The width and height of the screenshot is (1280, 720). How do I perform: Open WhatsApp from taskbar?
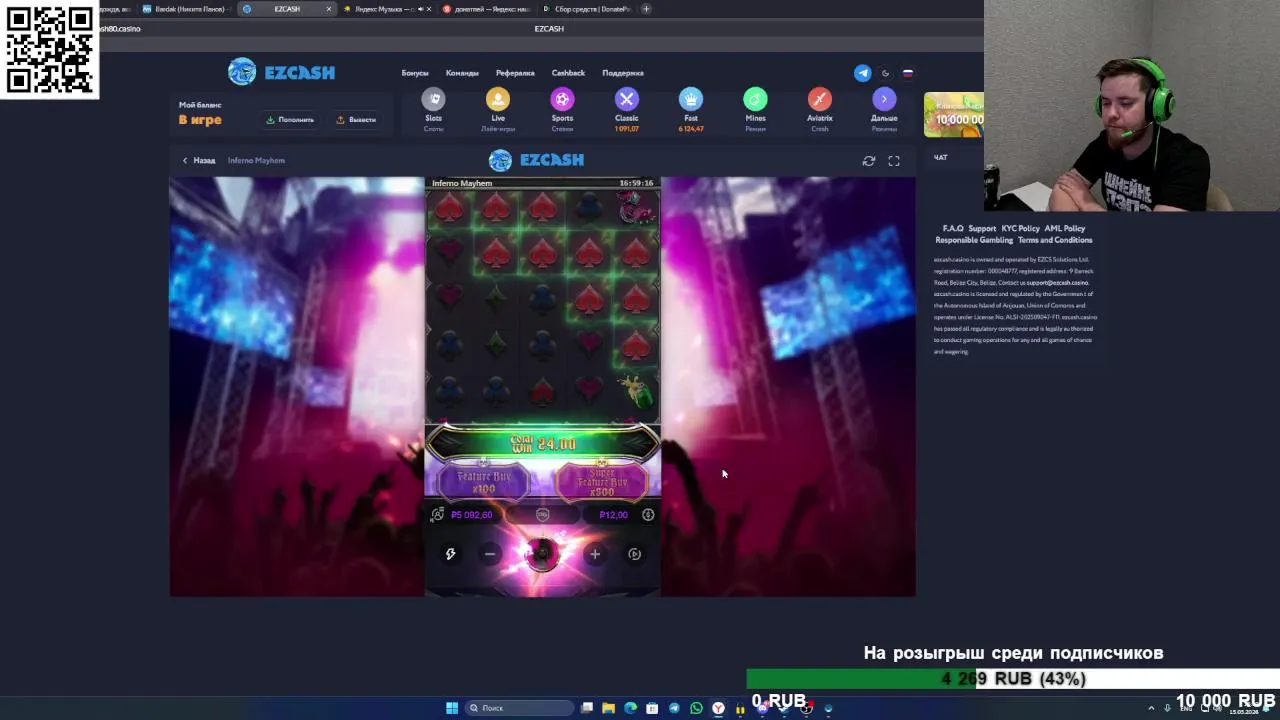tap(696, 708)
